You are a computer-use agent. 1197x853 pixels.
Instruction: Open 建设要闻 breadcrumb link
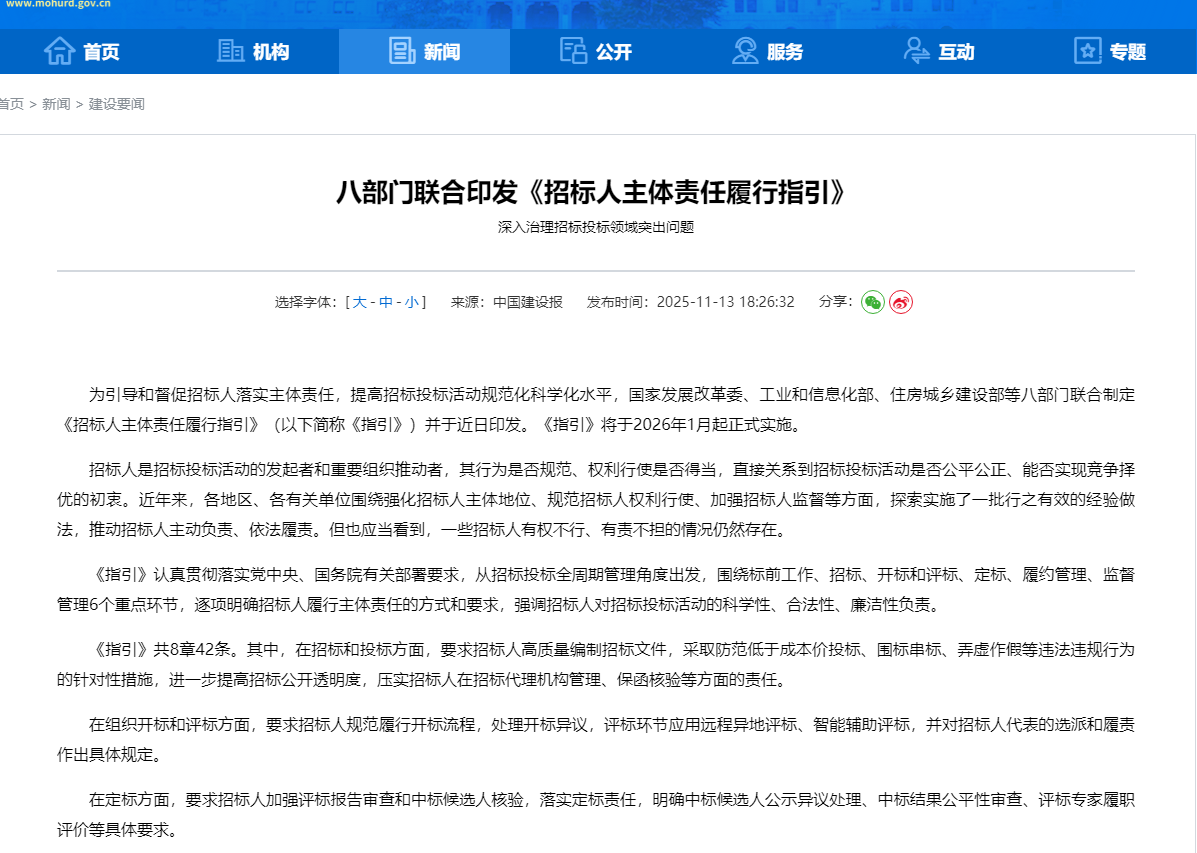(116, 104)
